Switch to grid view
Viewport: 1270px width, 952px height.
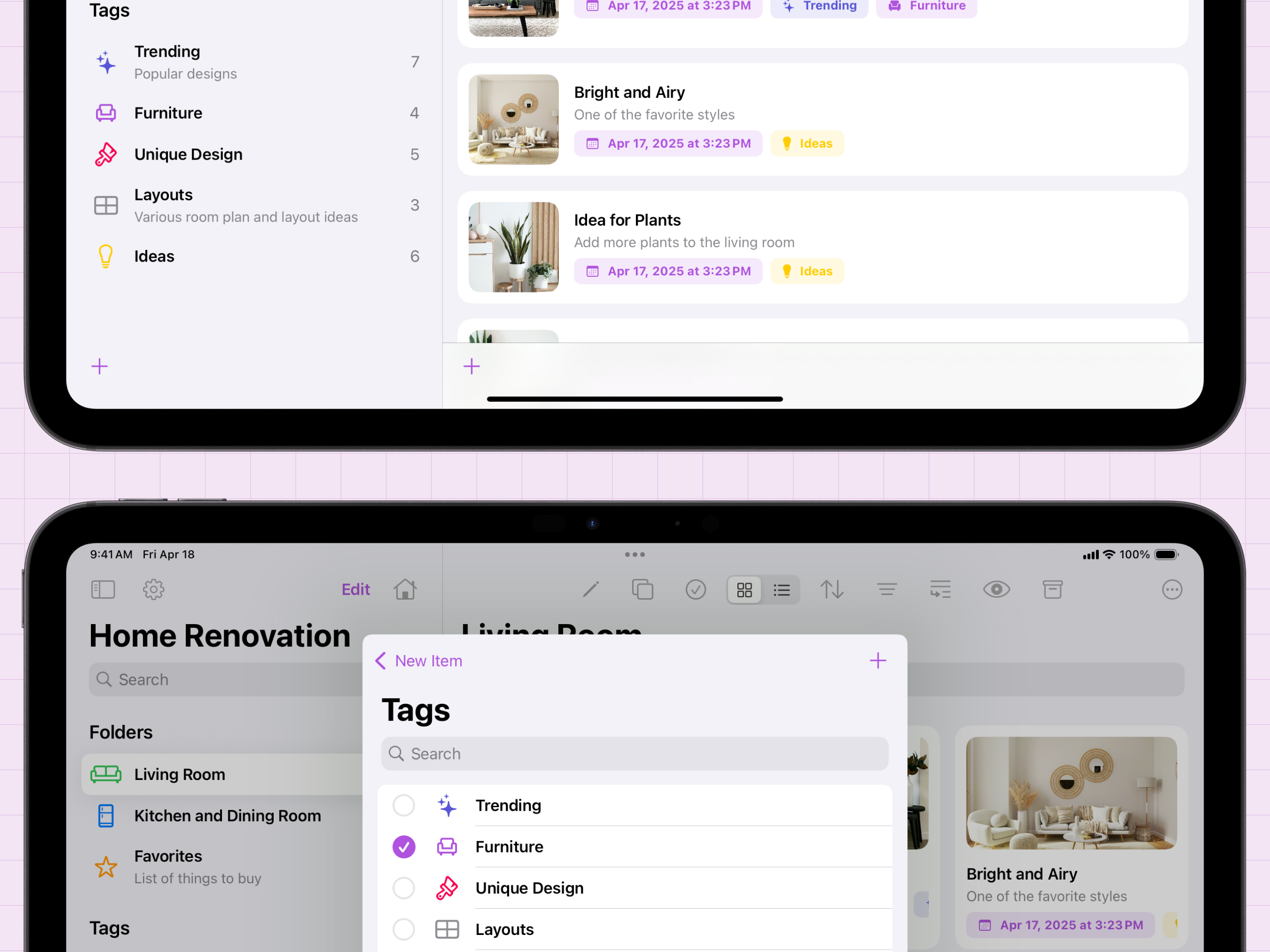[745, 590]
